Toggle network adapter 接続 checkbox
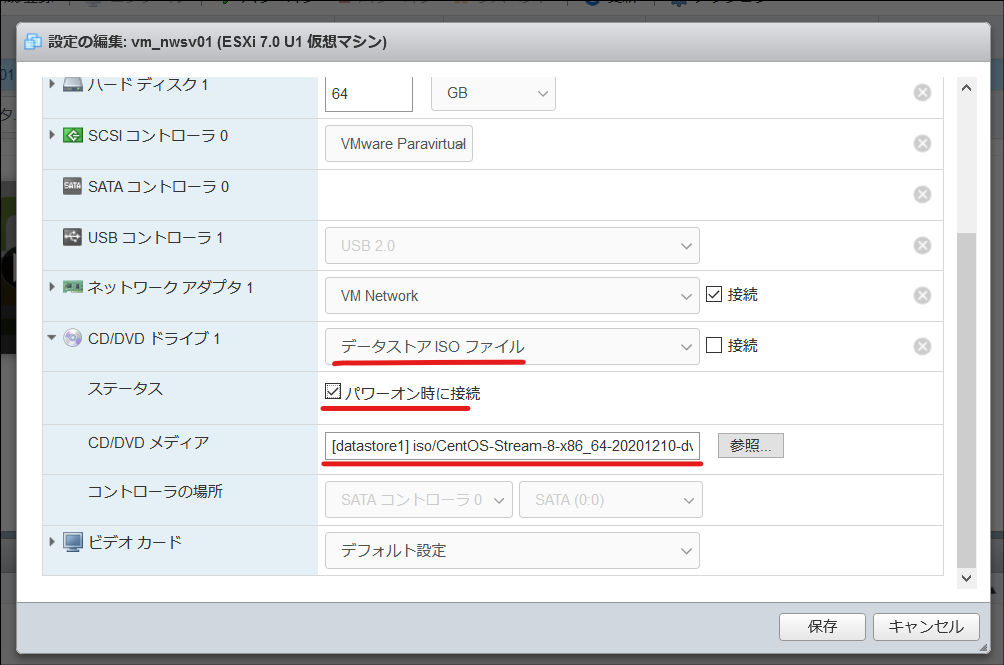This screenshot has width=1004, height=665. 714,294
